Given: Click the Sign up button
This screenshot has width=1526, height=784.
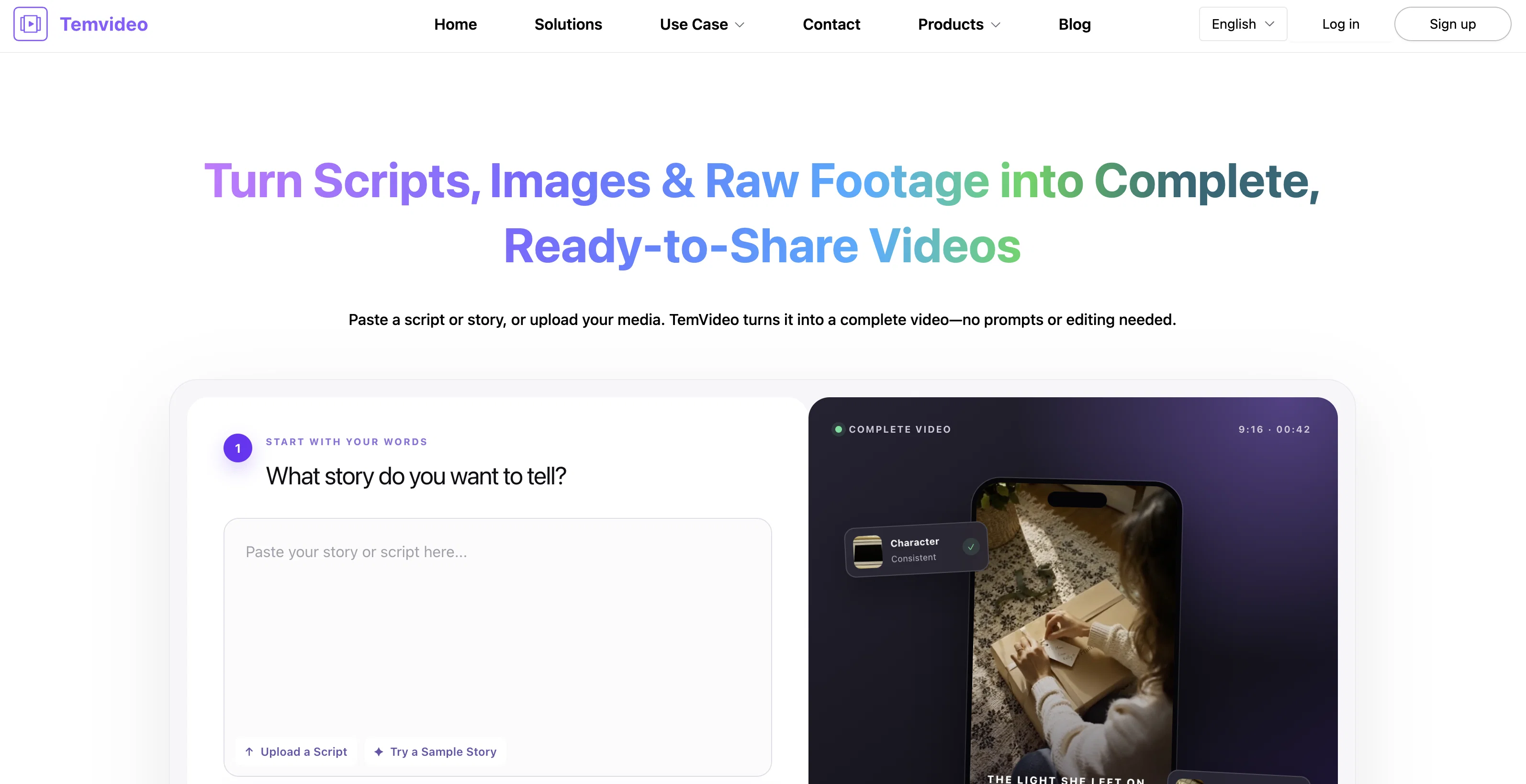Looking at the screenshot, I should tap(1452, 24).
